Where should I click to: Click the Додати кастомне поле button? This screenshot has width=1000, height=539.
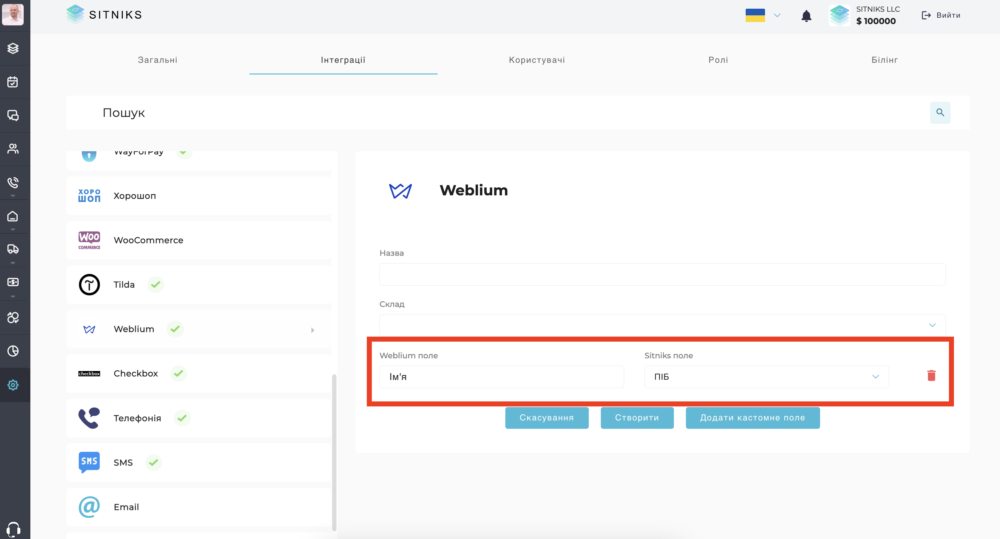pos(753,418)
